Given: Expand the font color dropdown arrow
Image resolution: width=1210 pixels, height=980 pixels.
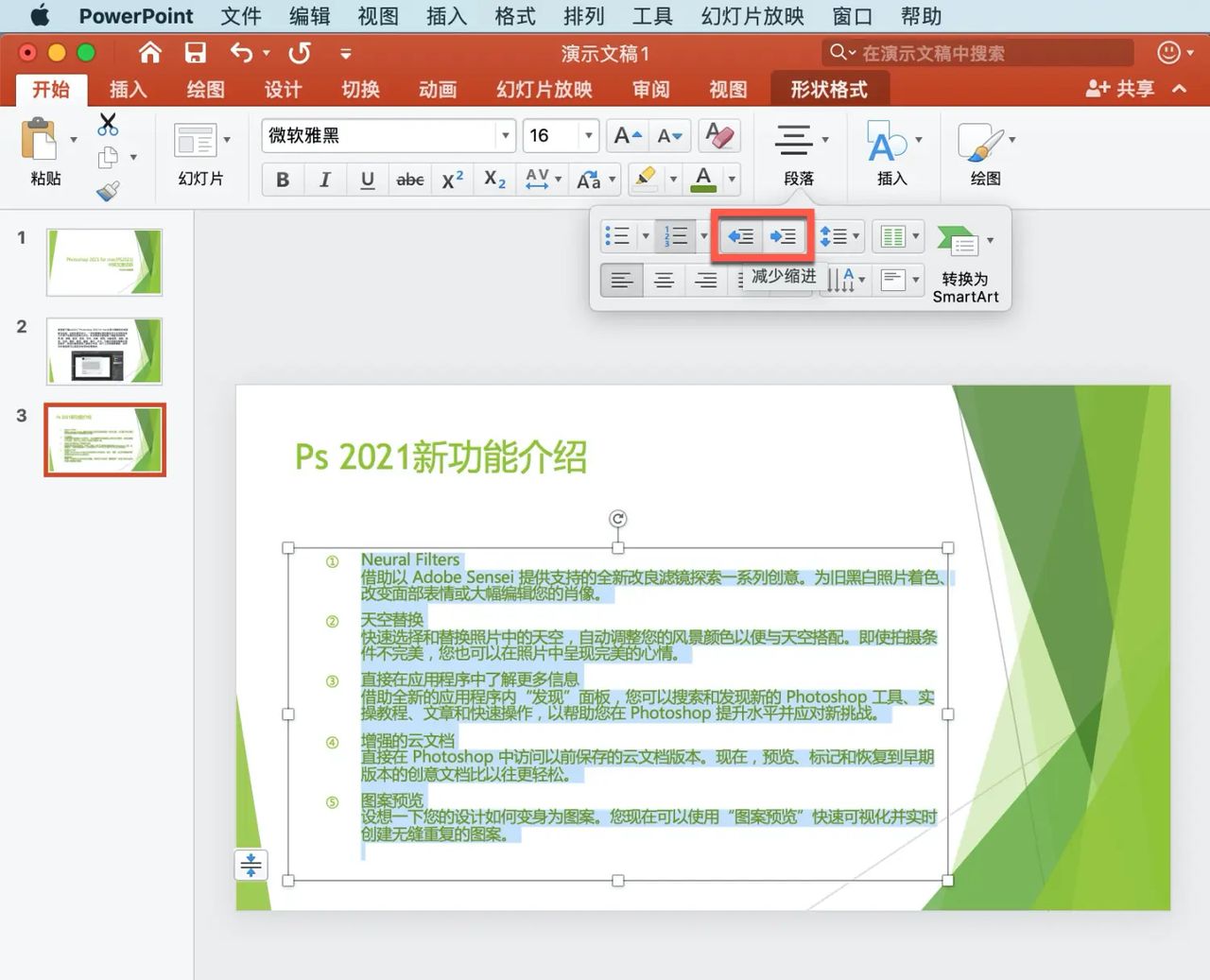Looking at the screenshot, I should pyautogui.click(x=732, y=179).
